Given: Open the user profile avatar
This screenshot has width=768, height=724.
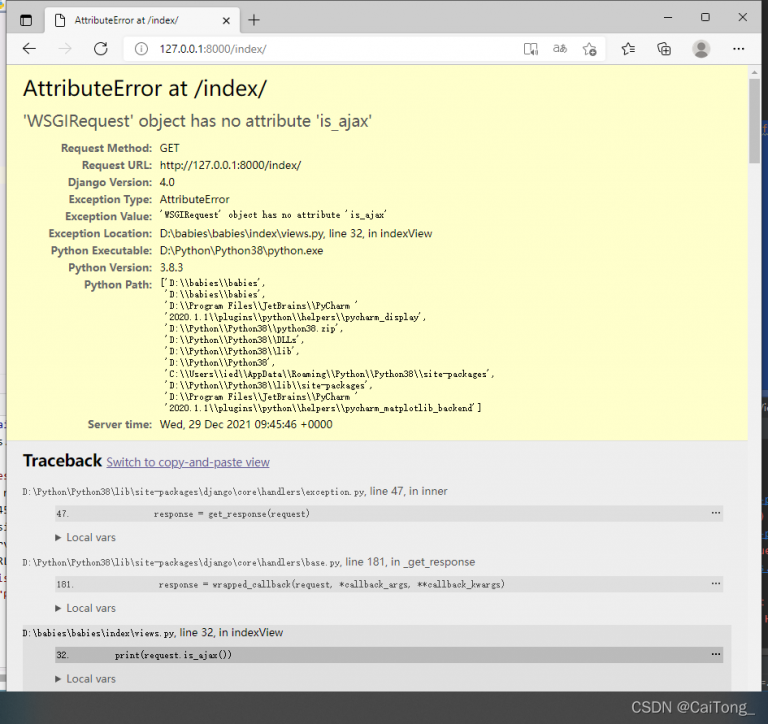Looking at the screenshot, I should tap(701, 48).
